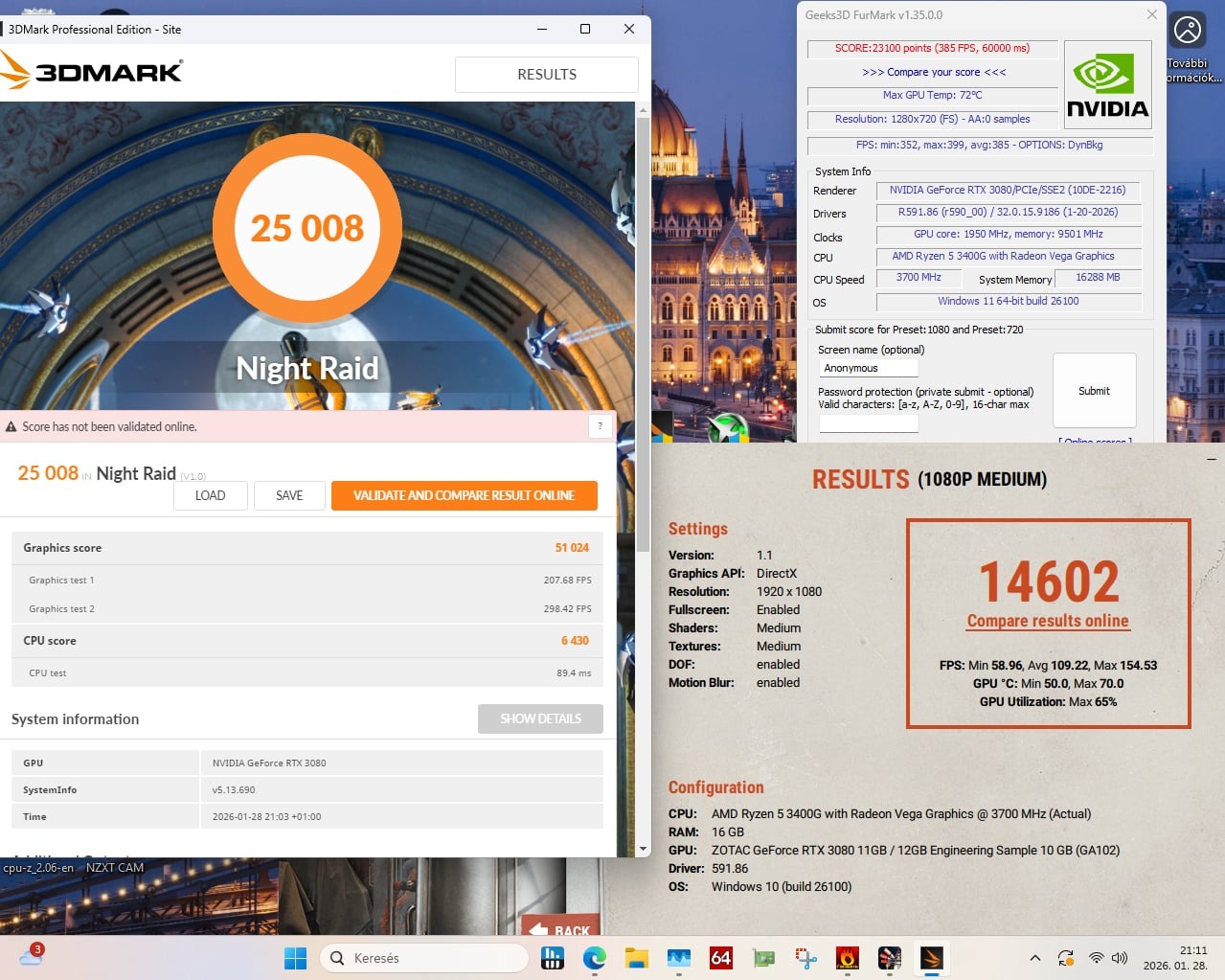Show hidden tray icons chevron
This screenshot has height=980, width=1225.
click(x=1034, y=958)
